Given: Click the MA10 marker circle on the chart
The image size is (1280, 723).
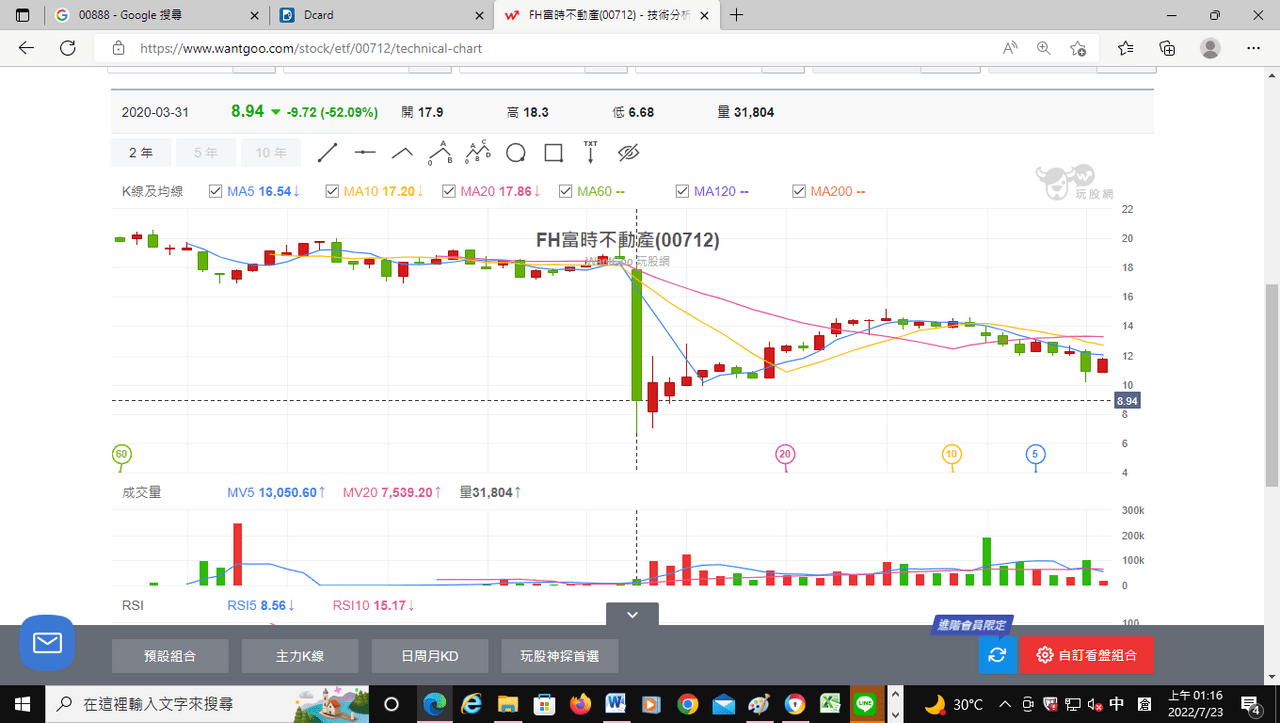Looking at the screenshot, I should pyautogui.click(x=951, y=454).
